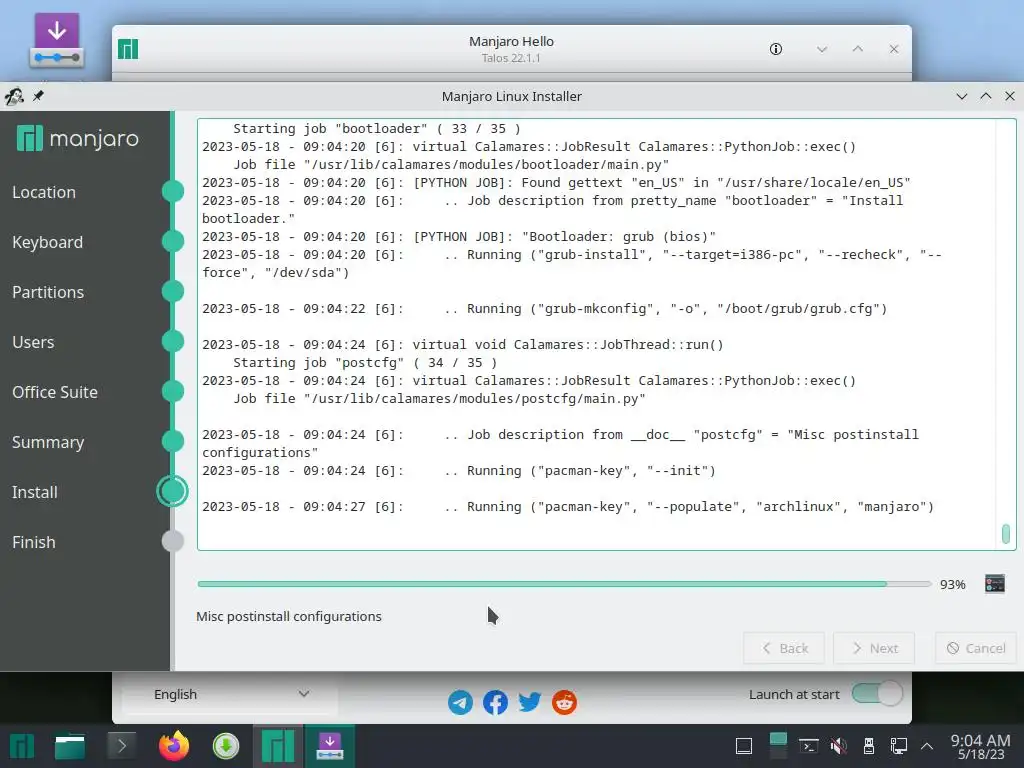Expand hidden system tray icons arrow
1024x768 pixels.
(927, 746)
